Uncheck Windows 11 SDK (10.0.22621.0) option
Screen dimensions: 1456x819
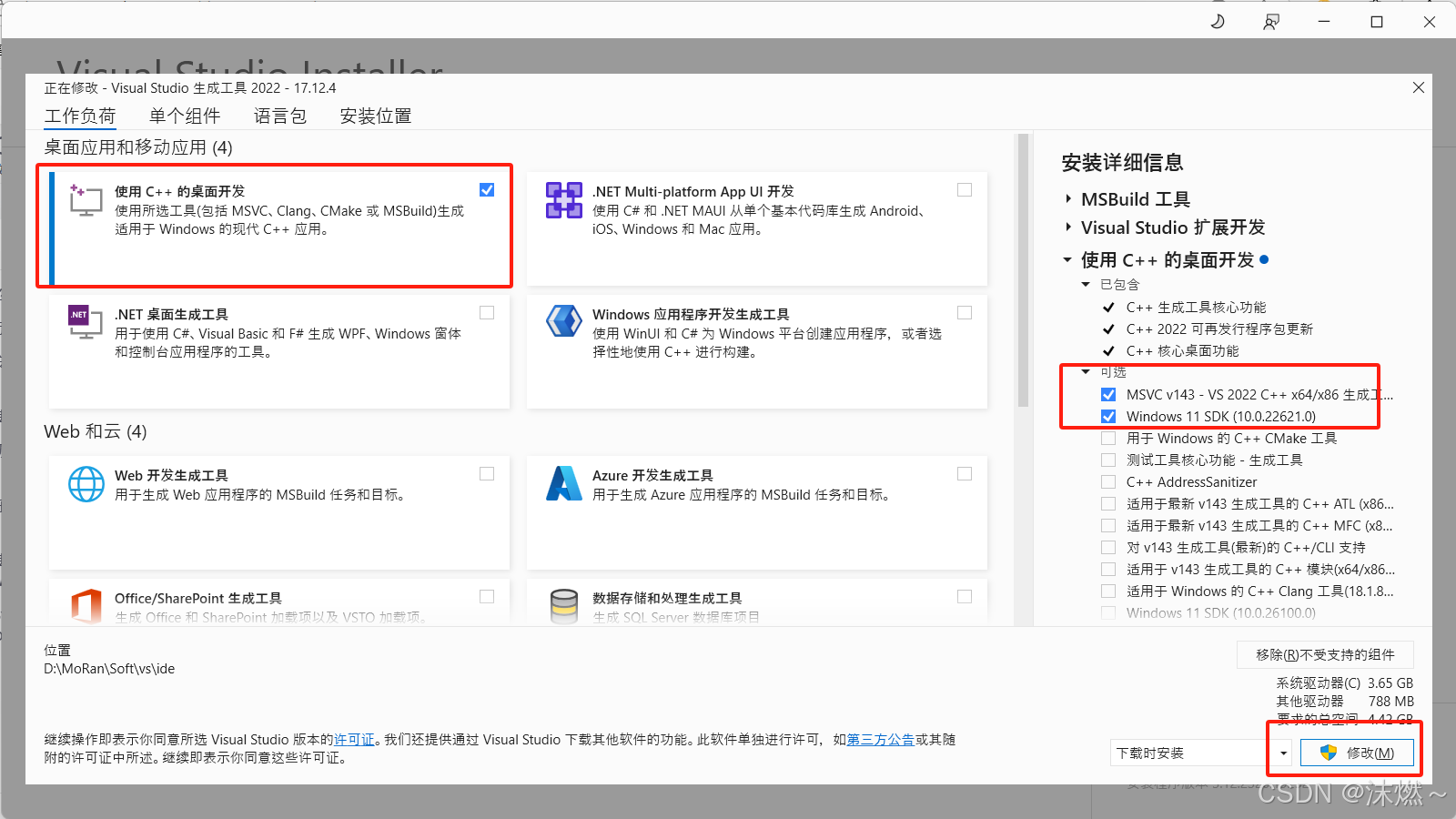coord(1108,416)
